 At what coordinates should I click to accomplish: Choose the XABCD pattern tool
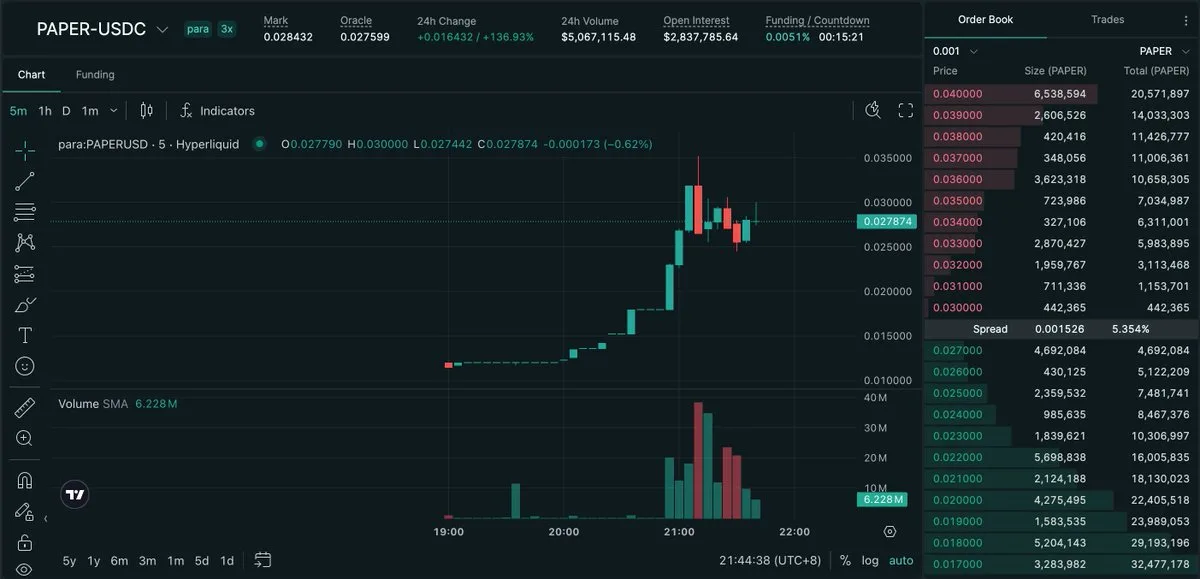pyautogui.click(x=25, y=243)
